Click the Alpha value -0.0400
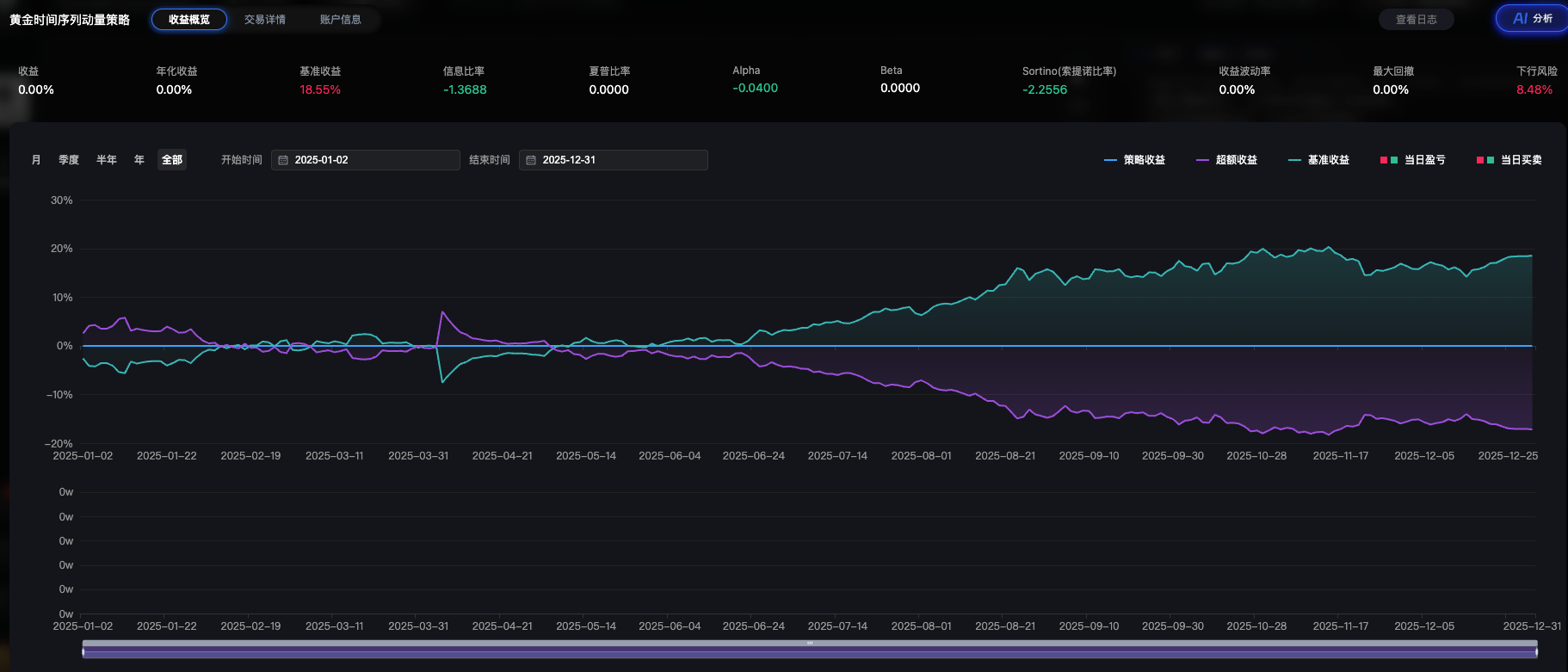Screen dimensions: 1568x672 (x=756, y=88)
